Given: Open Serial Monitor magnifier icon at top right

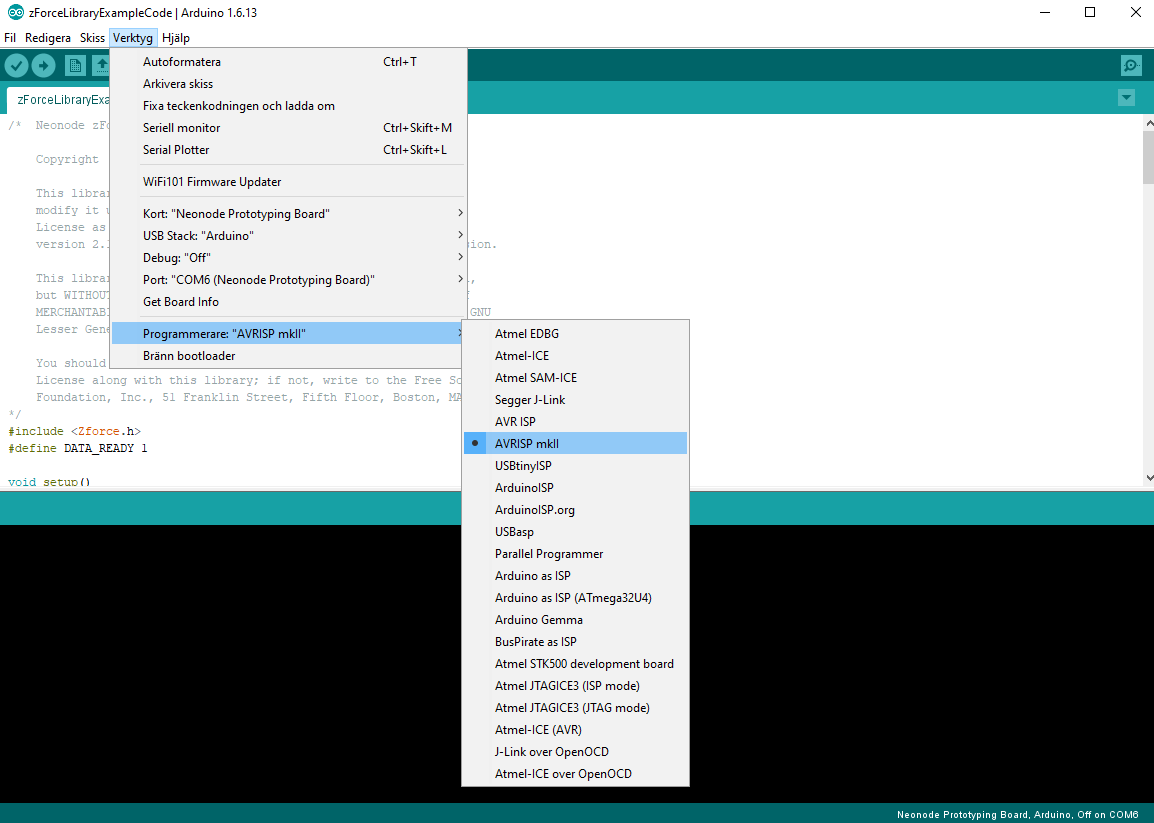Looking at the screenshot, I should [1130, 66].
